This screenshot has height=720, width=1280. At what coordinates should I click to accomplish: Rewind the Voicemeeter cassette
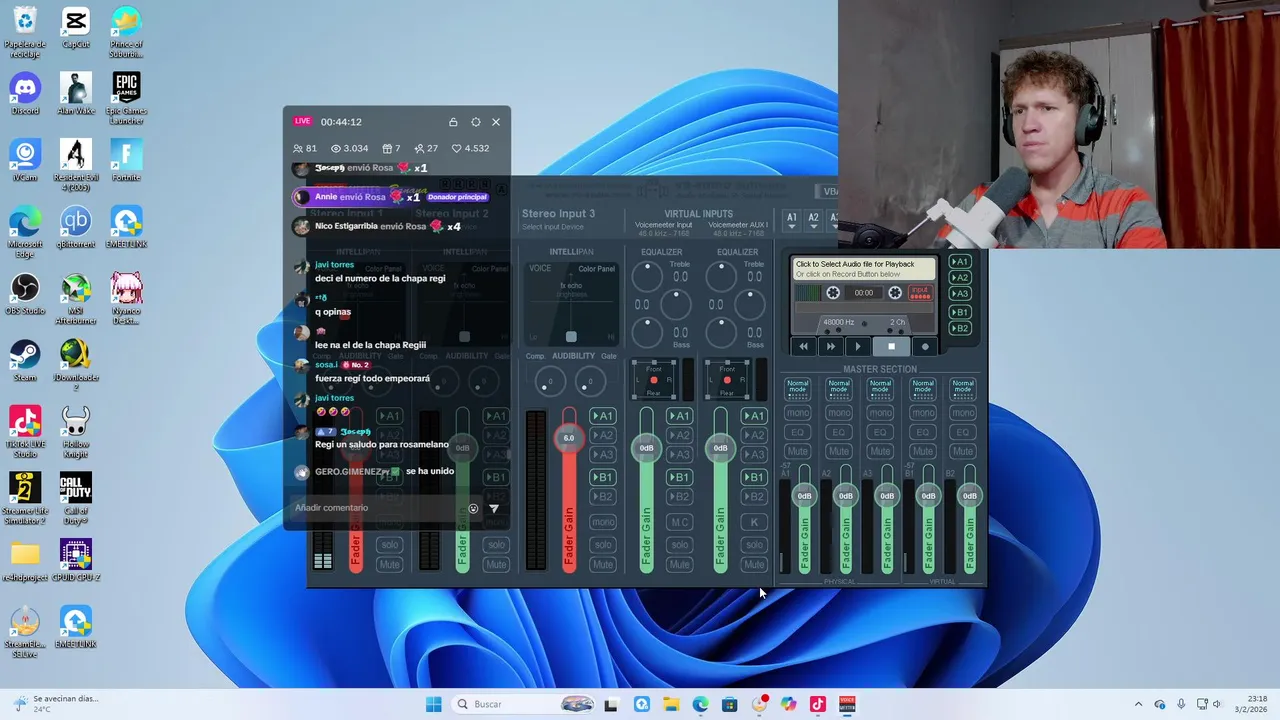pyautogui.click(x=803, y=346)
